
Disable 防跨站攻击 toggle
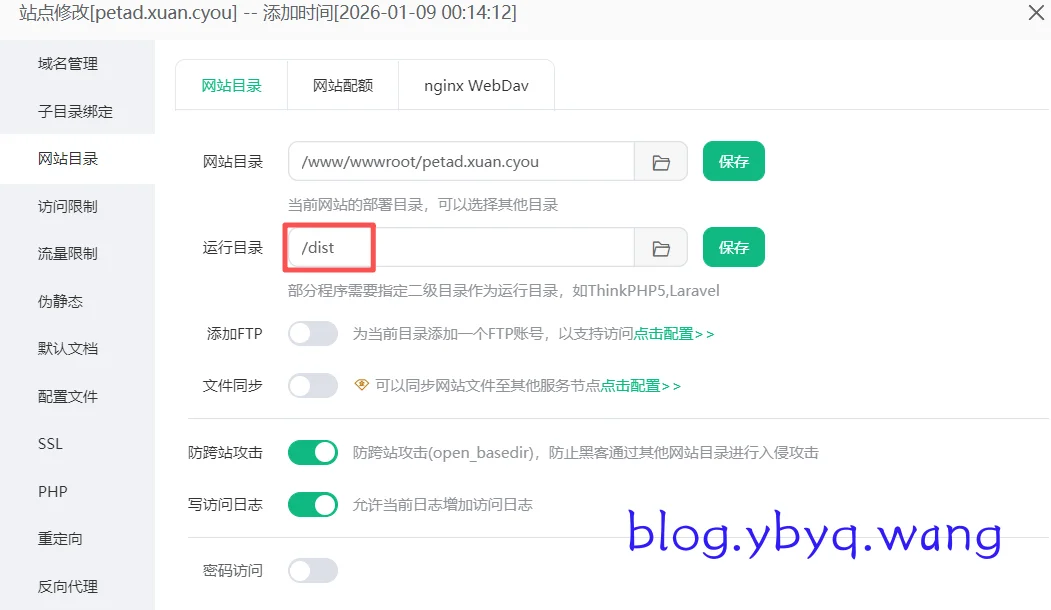(313, 452)
